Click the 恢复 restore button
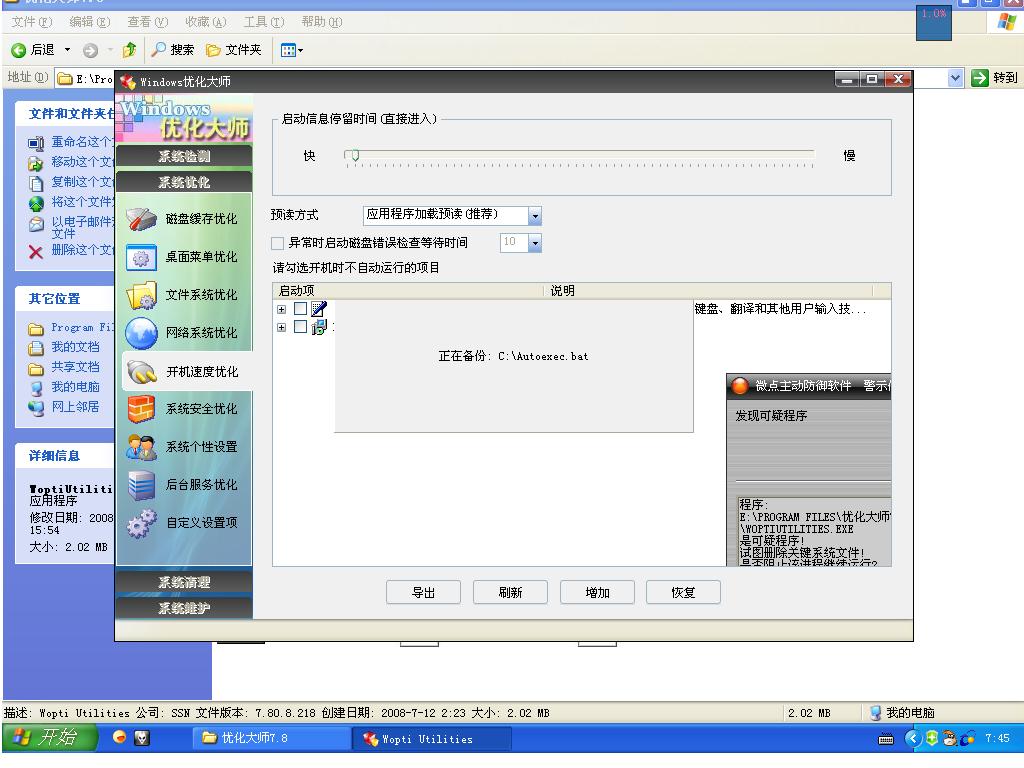Screen dimensions: 1024x768 coord(683,592)
